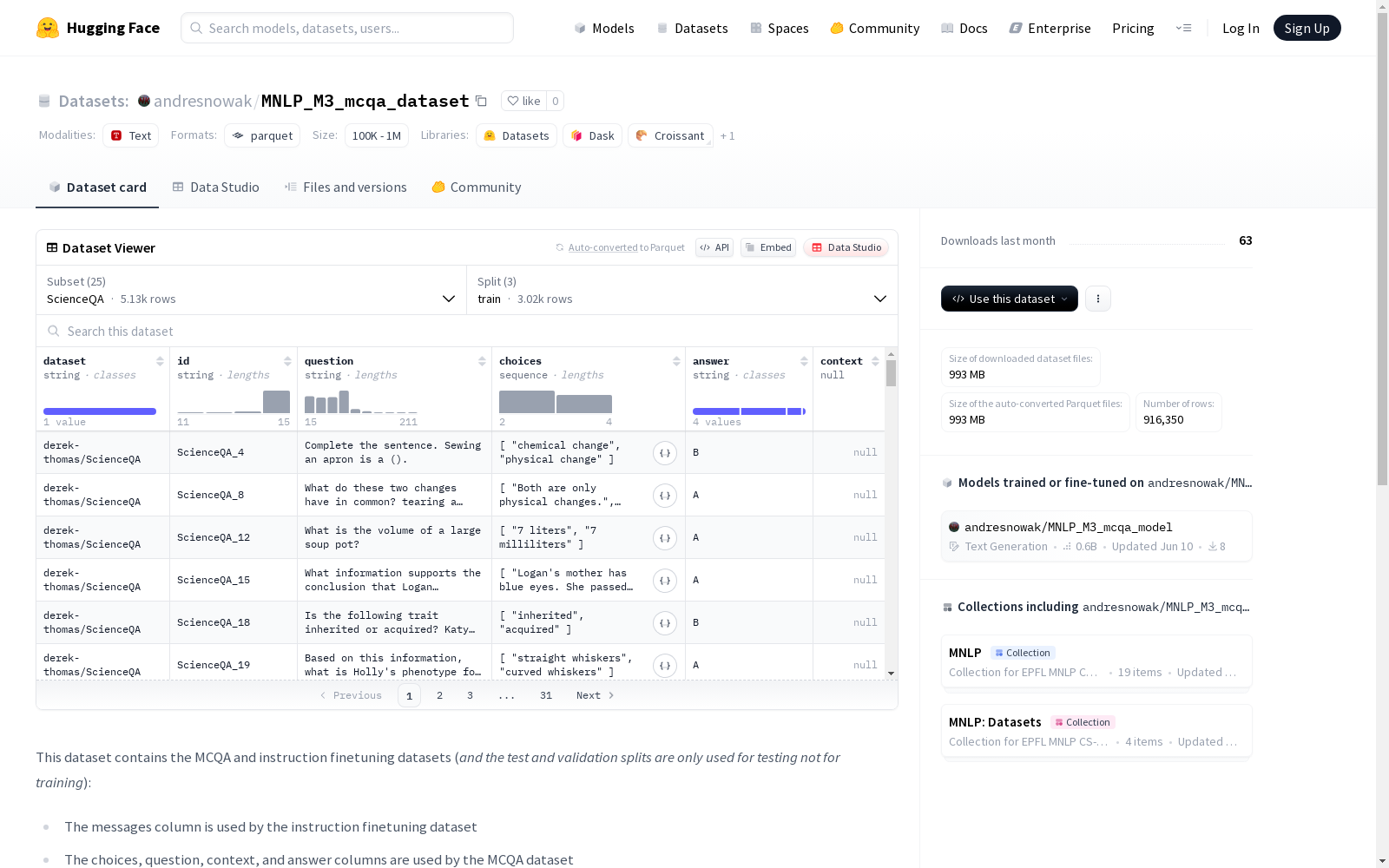Open Models in the top navigation

click(604, 28)
